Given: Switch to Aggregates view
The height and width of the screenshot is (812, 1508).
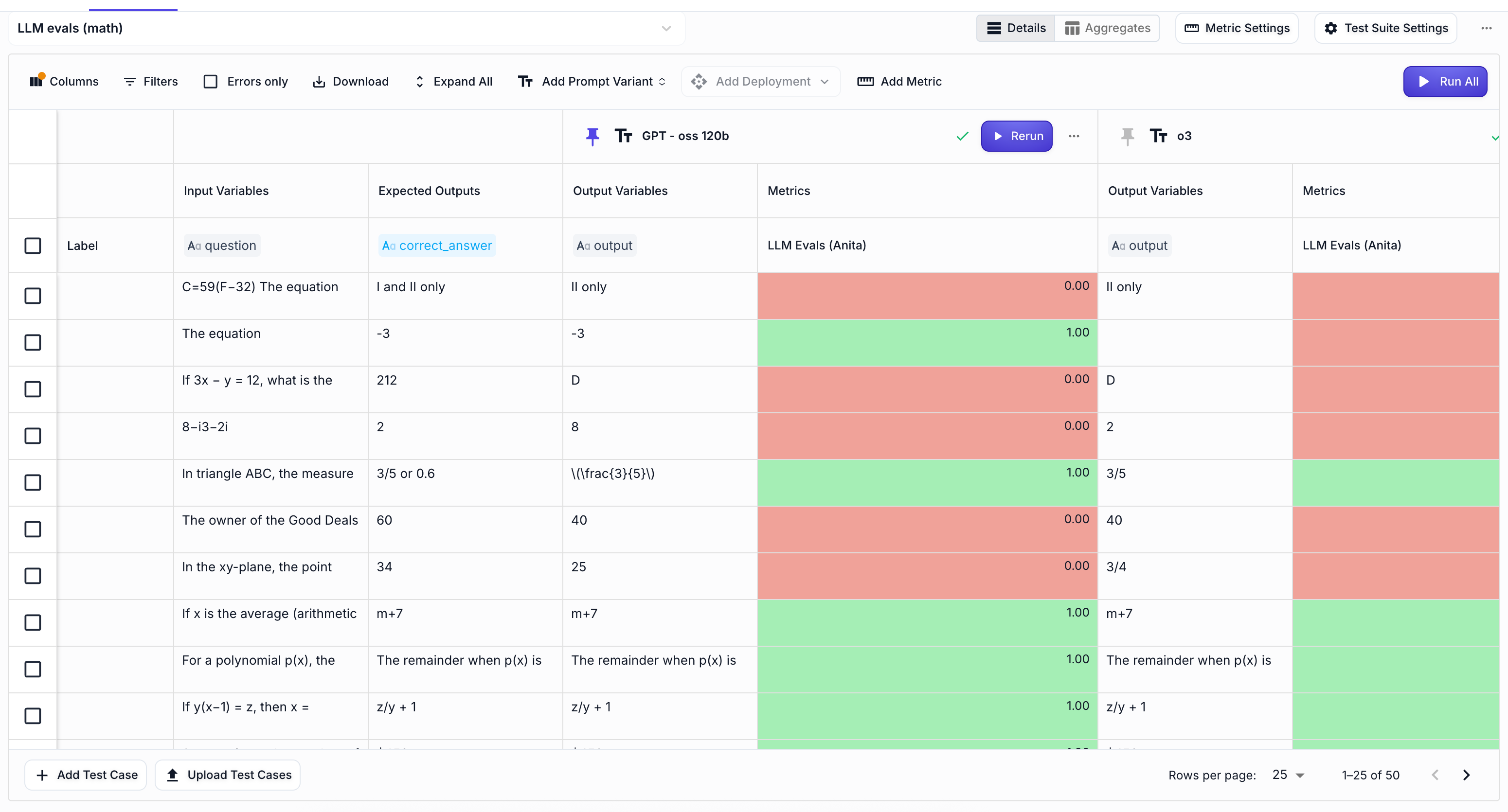Looking at the screenshot, I should [1106, 28].
